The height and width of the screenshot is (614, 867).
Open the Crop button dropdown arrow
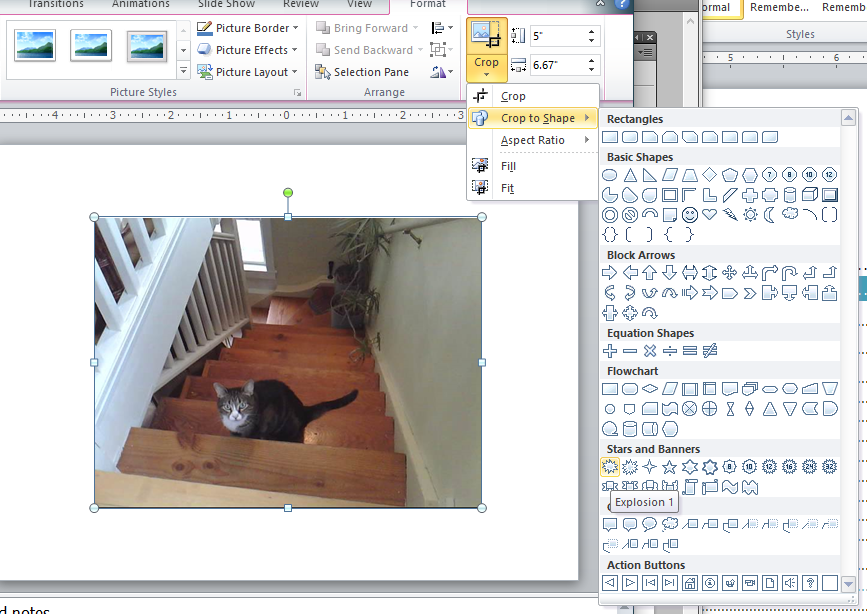pyautogui.click(x=487, y=74)
